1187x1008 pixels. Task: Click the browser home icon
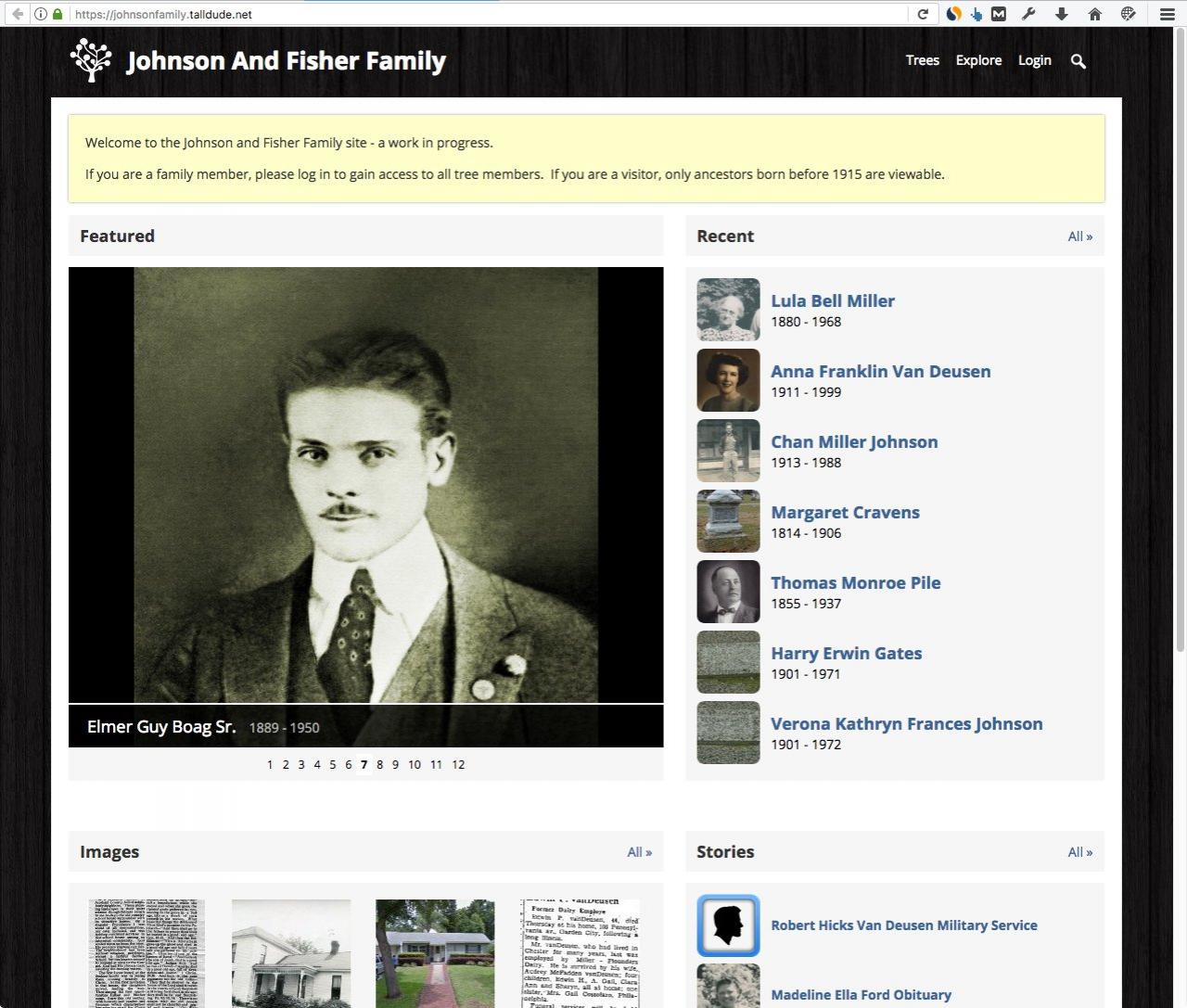click(x=1094, y=14)
